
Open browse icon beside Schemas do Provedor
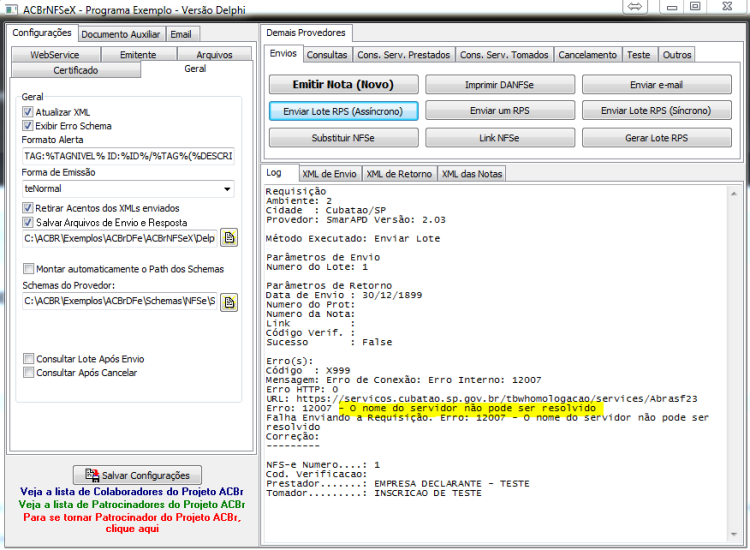229,302
